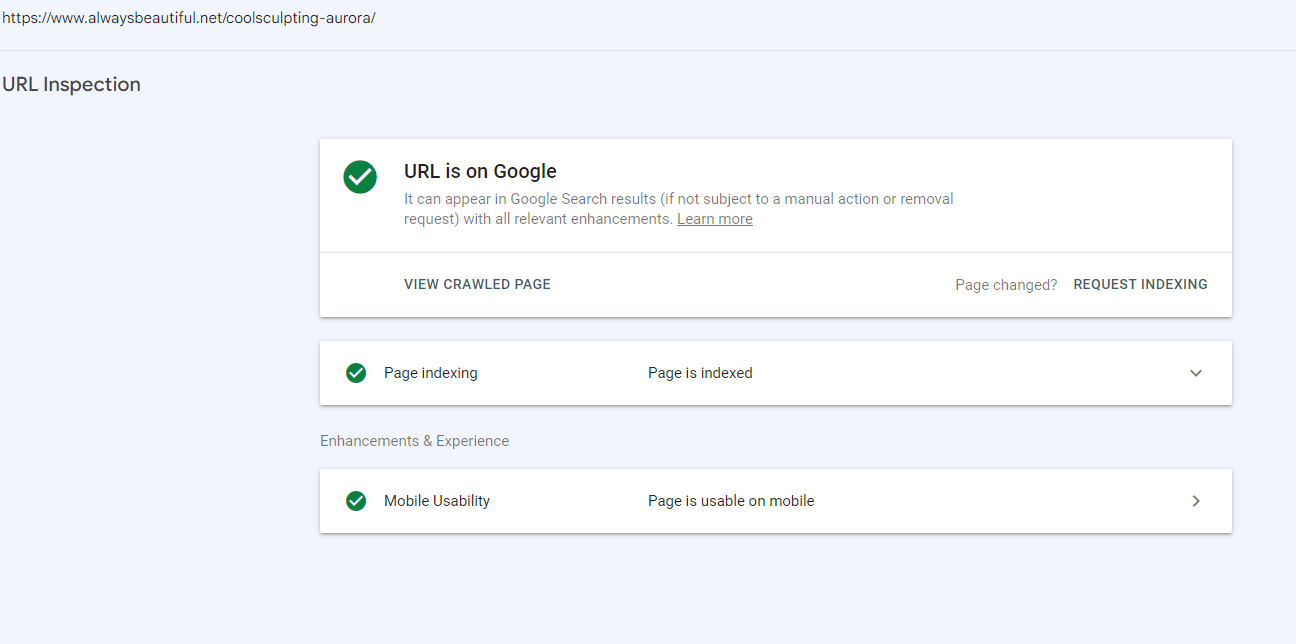Click the URL Inspection heading
Screen dimensions: 1296x644
point(71,85)
